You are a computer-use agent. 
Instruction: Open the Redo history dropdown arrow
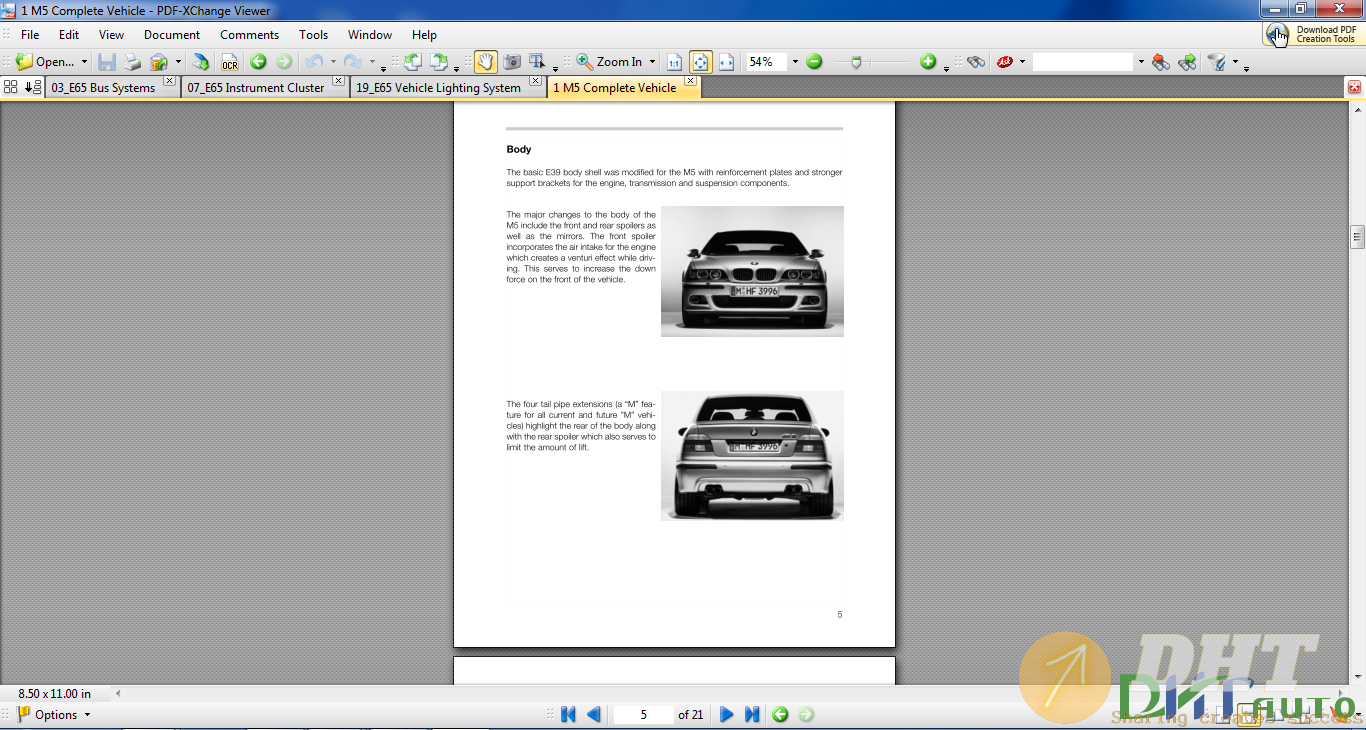point(372,62)
